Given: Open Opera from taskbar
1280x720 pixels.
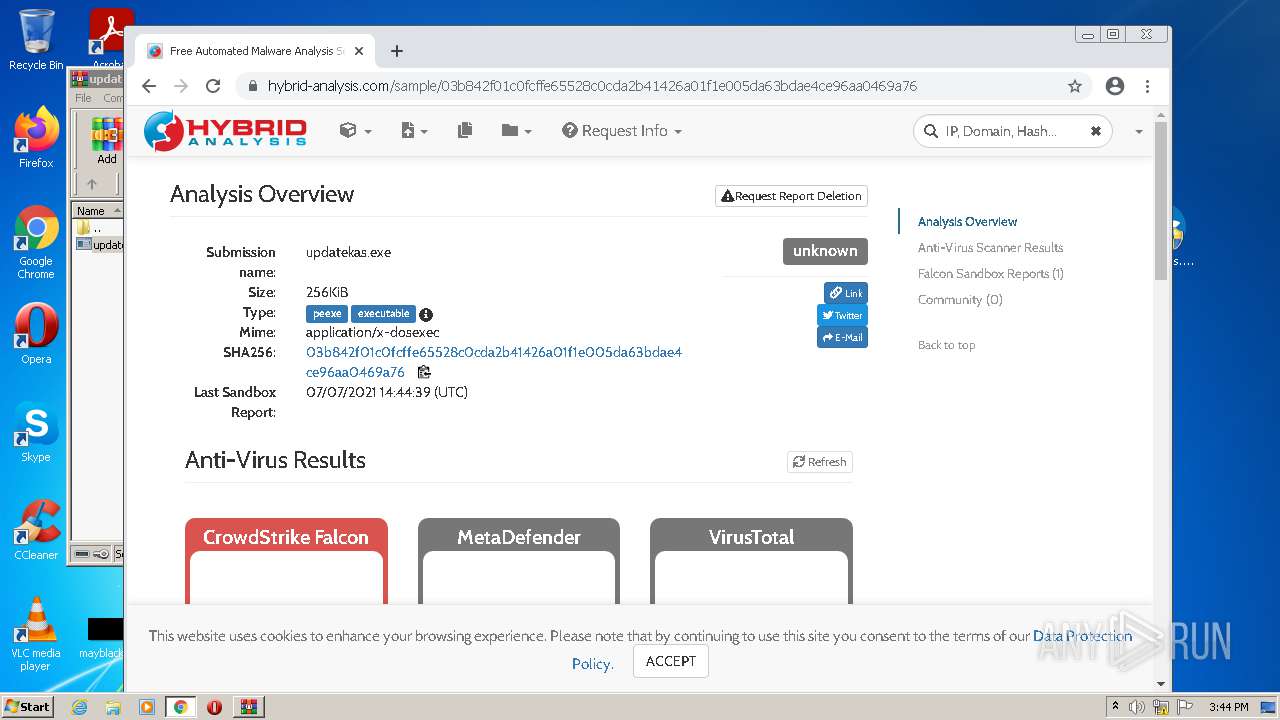Looking at the screenshot, I should click(214, 707).
